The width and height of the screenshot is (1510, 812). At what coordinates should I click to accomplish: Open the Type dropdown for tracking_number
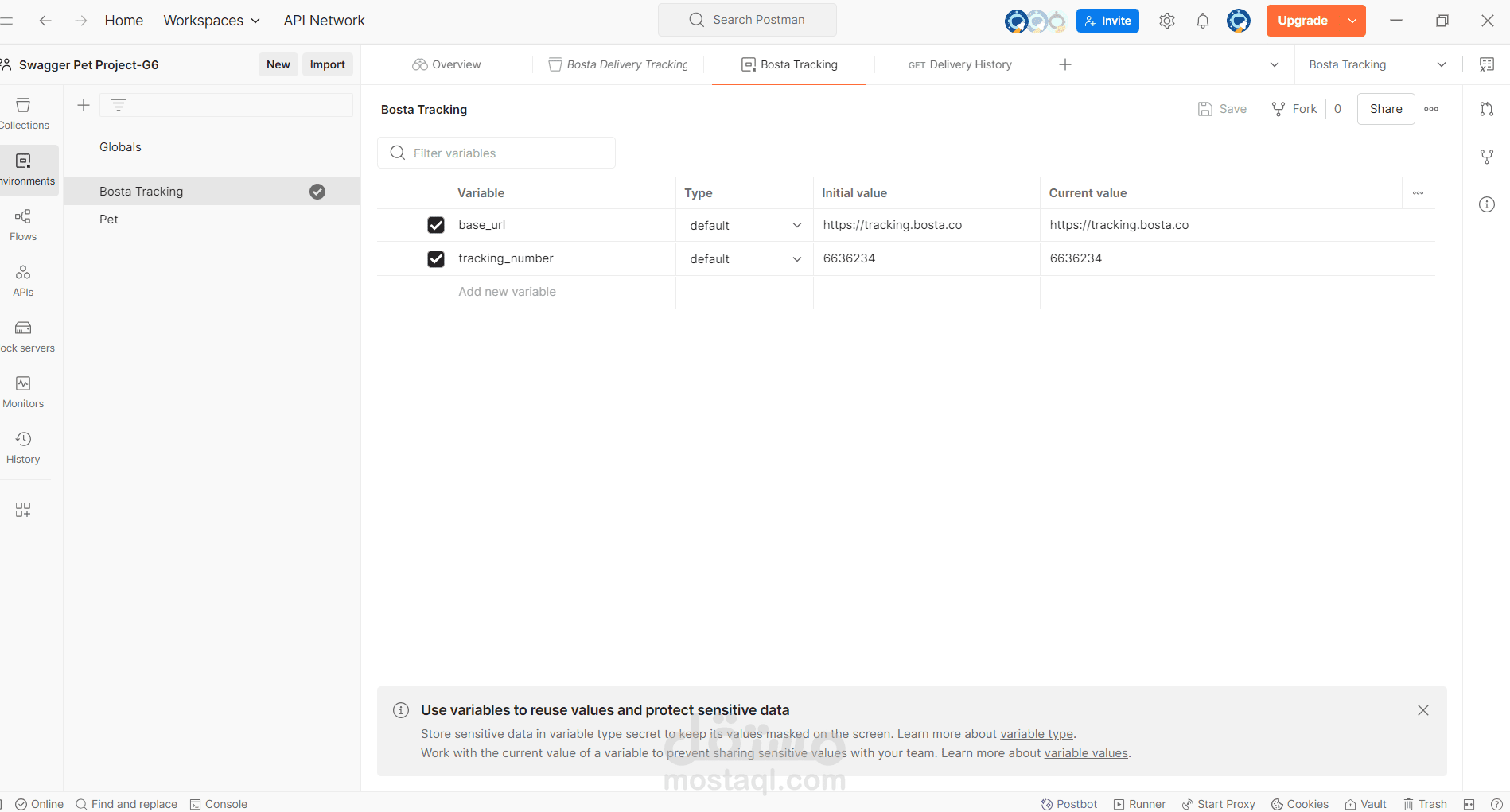click(x=745, y=259)
